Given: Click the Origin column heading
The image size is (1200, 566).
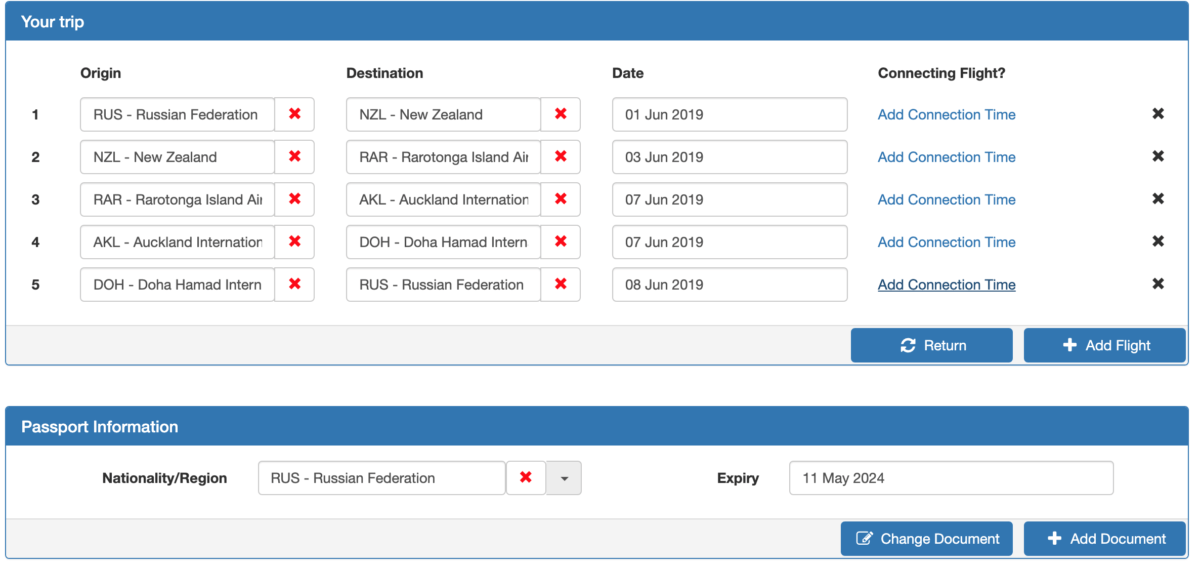Looking at the screenshot, I should (100, 73).
